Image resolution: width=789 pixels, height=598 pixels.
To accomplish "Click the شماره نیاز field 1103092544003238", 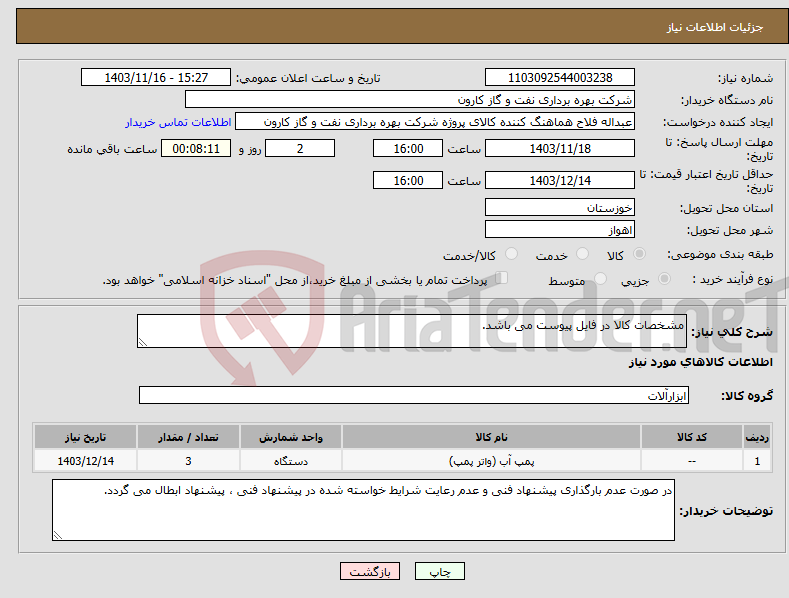I will click(x=560, y=78).
